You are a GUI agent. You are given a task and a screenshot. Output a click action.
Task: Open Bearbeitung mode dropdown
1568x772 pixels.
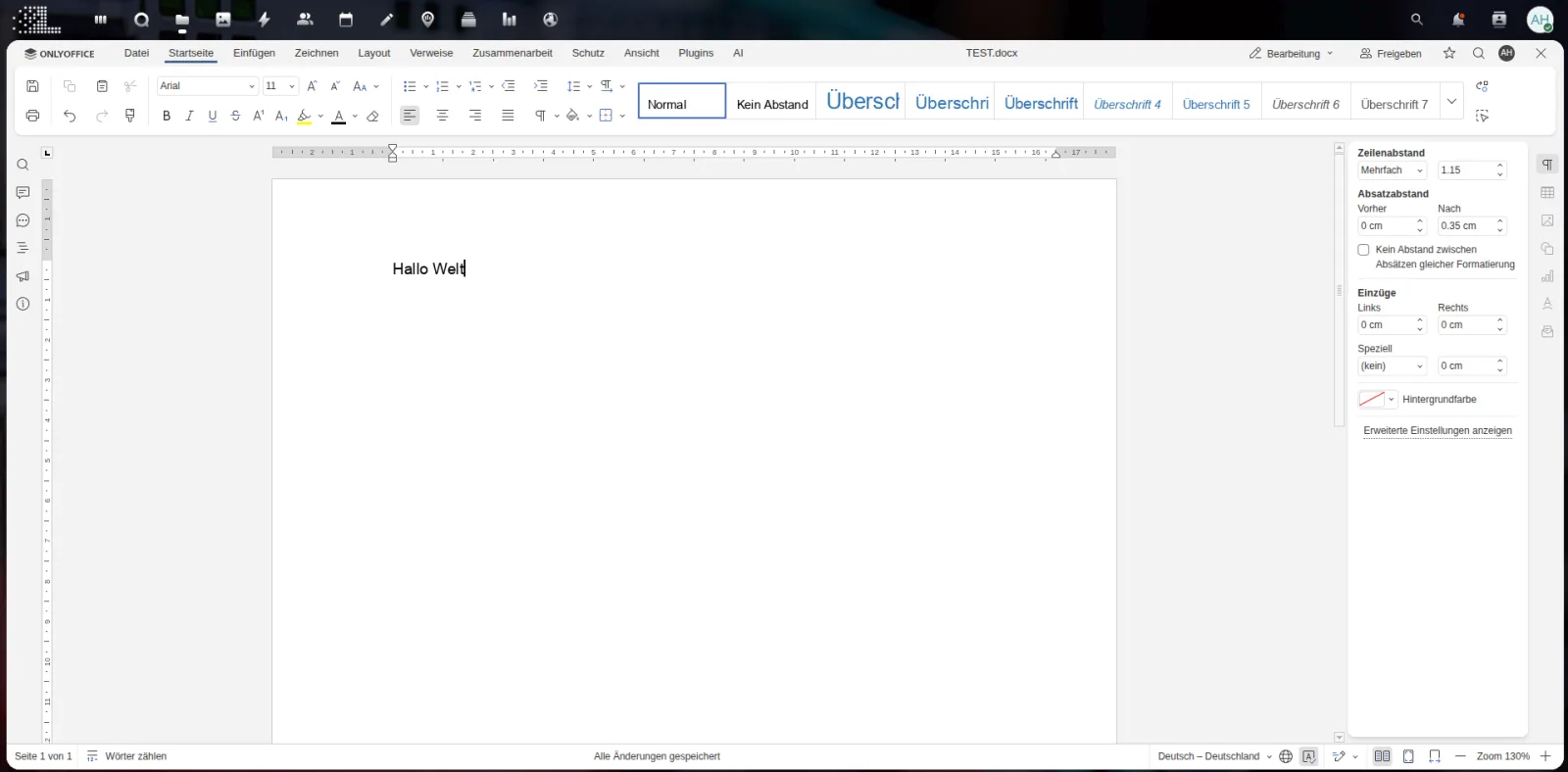(x=1292, y=54)
